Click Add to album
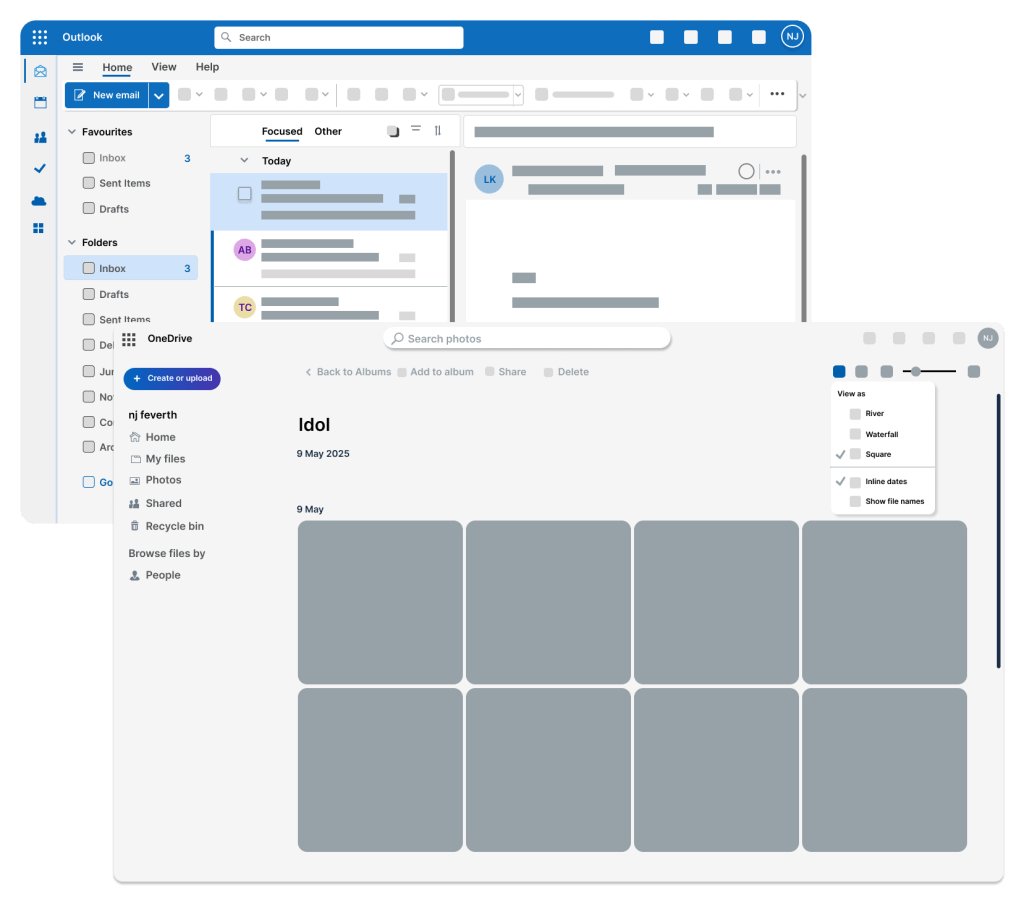Screen dimensions: 1024x902 (x=436, y=372)
